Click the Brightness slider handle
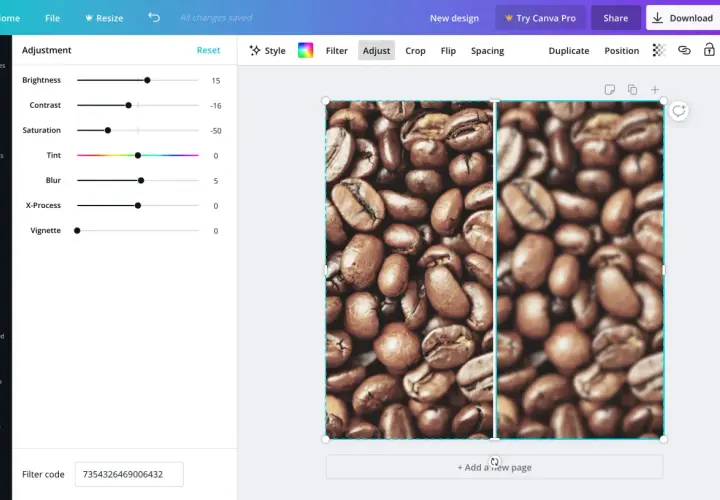This screenshot has height=500, width=720. click(x=147, y=80)
